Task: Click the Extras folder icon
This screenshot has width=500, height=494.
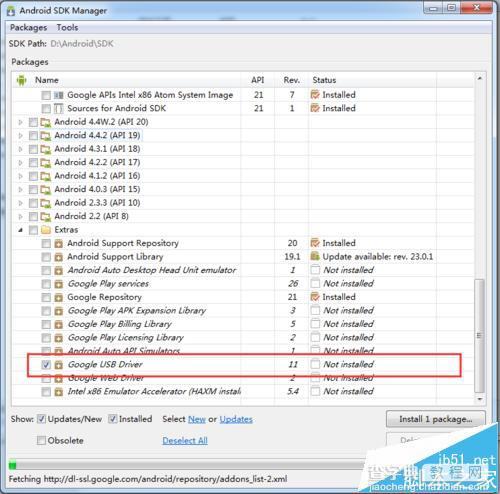Action: [x=45, y=230]
